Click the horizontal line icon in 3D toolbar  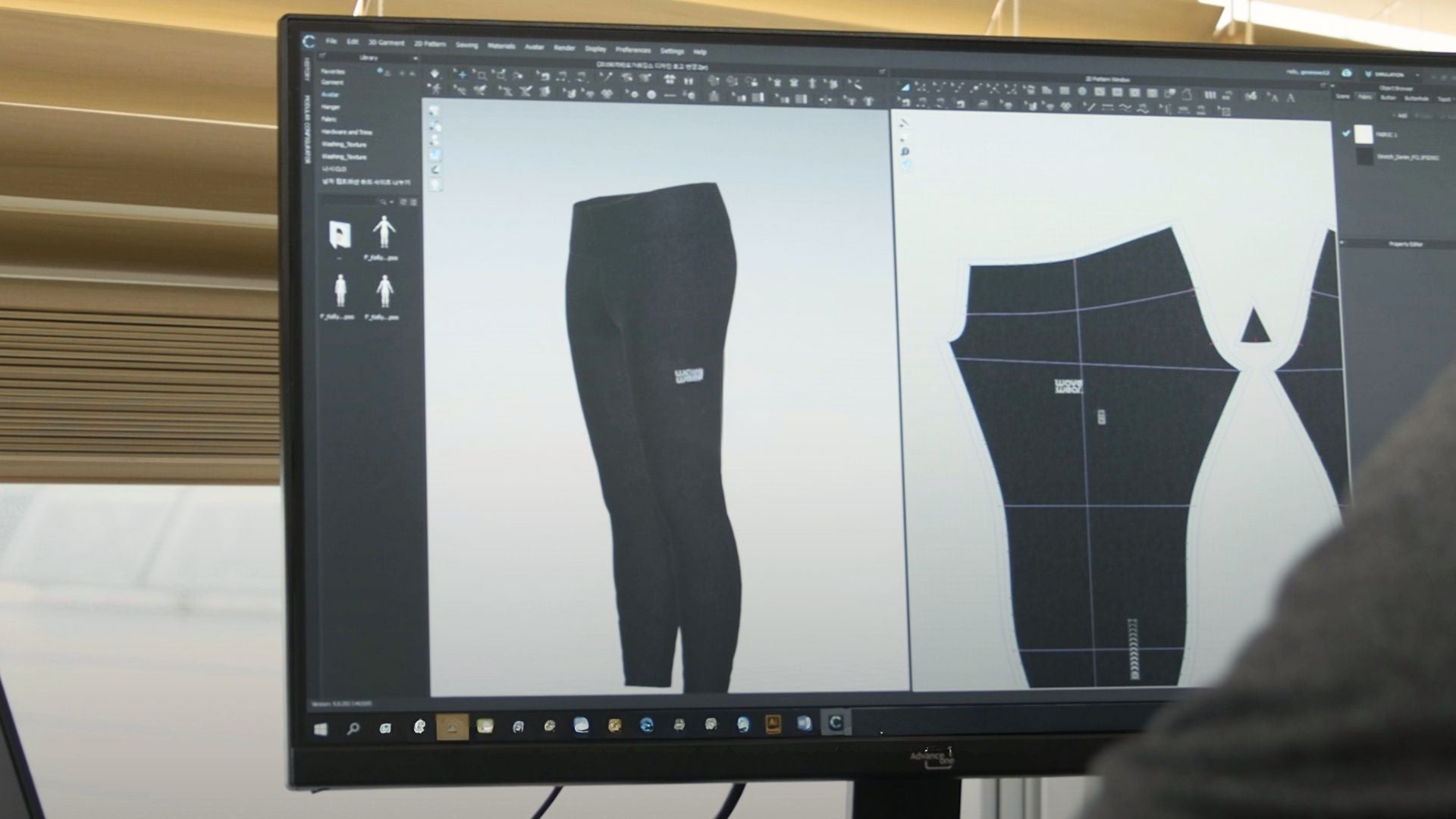pyautogui.click(x=670, y=96)
